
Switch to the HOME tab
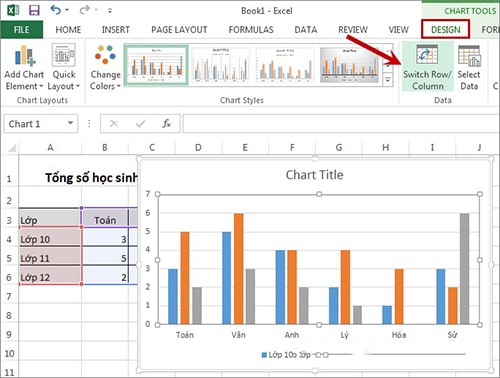click(x=68, y=30)
